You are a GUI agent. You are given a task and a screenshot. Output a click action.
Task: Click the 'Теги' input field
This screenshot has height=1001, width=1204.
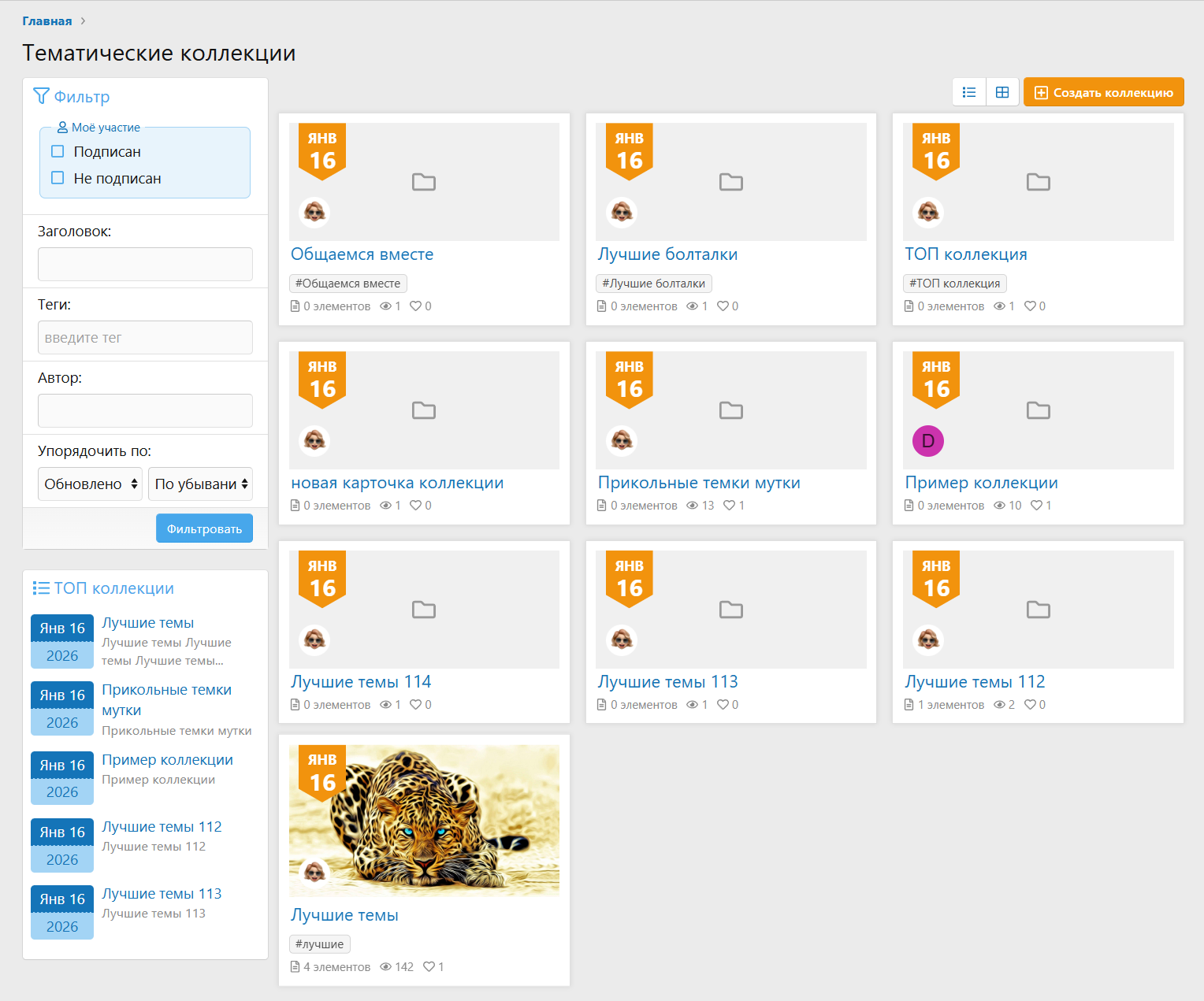[x=145, y=338]
